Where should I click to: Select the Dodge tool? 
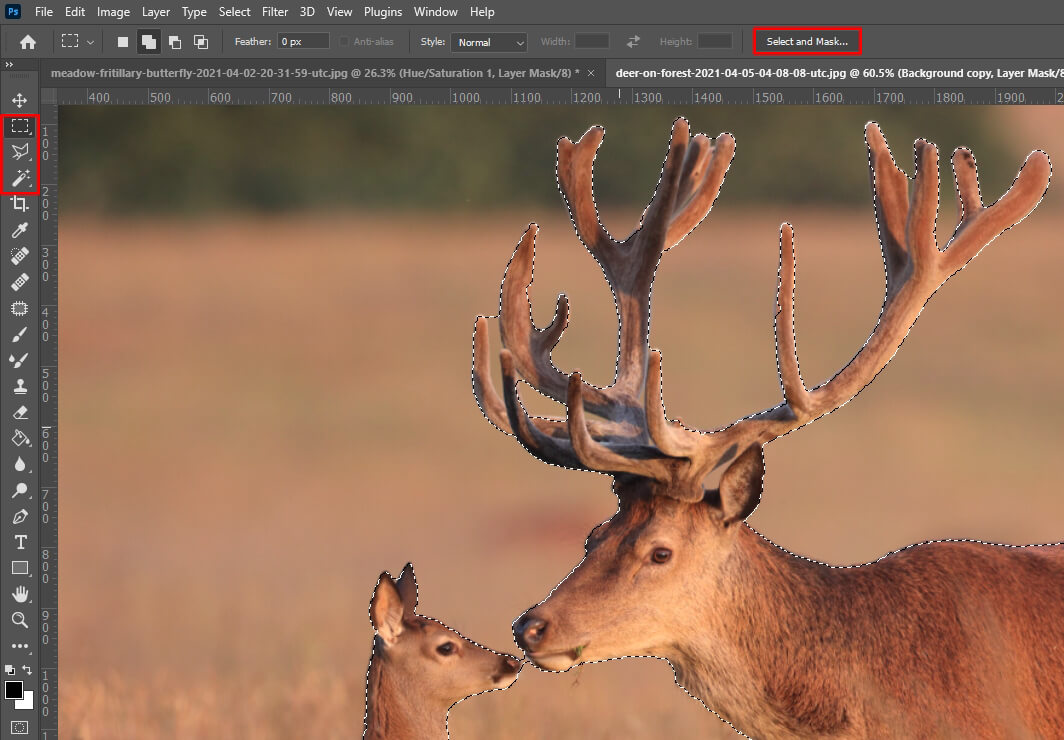pyautogui.click(x=20, y=490)
